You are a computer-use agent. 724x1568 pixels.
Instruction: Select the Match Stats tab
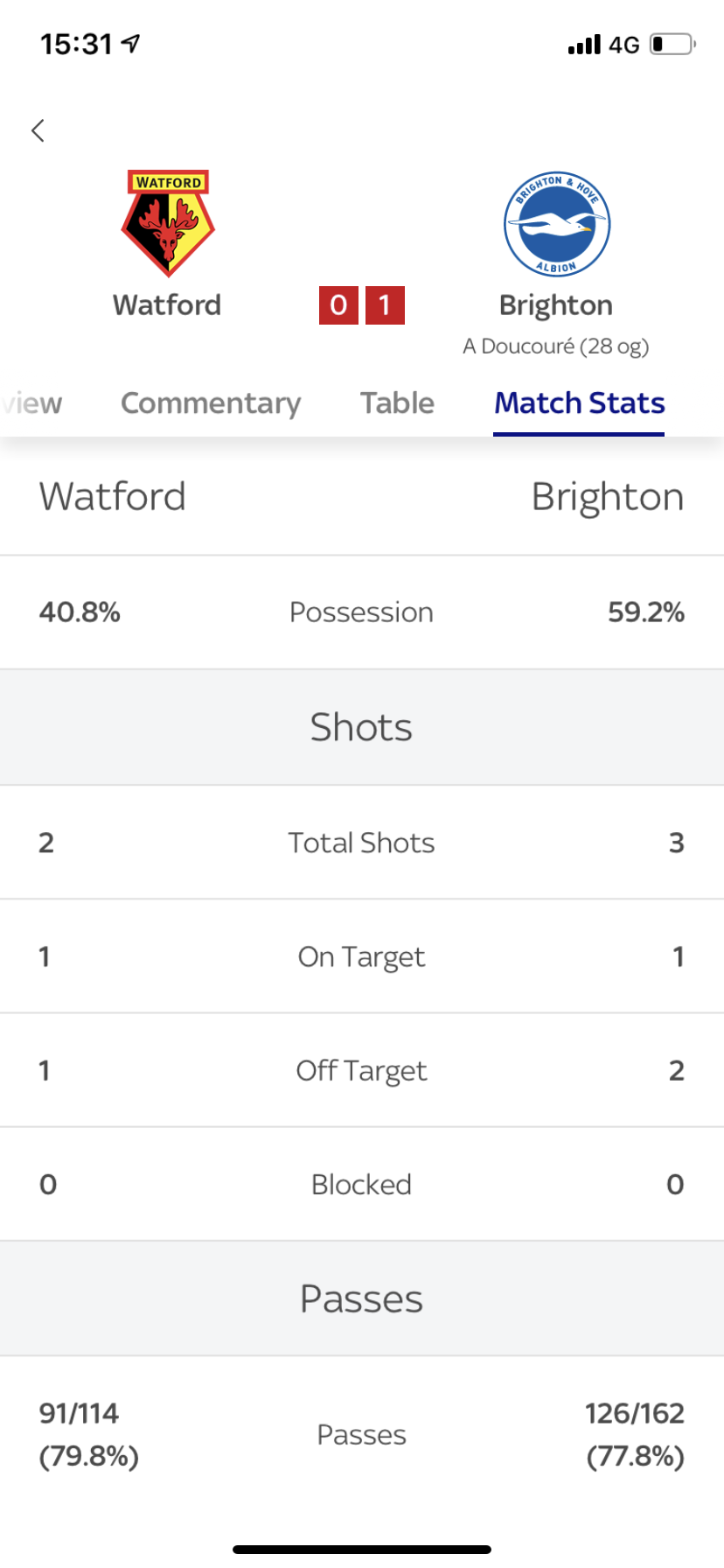[x=579, y=403]
